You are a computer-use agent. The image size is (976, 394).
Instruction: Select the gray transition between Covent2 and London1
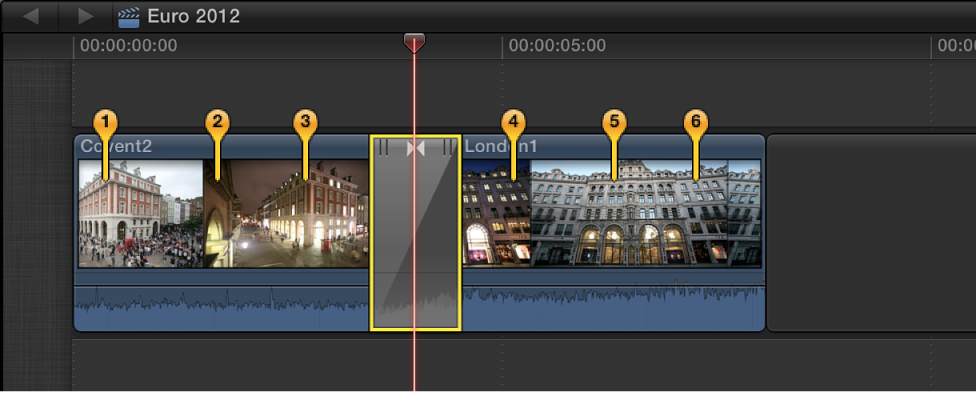click(x=416, y=232)
